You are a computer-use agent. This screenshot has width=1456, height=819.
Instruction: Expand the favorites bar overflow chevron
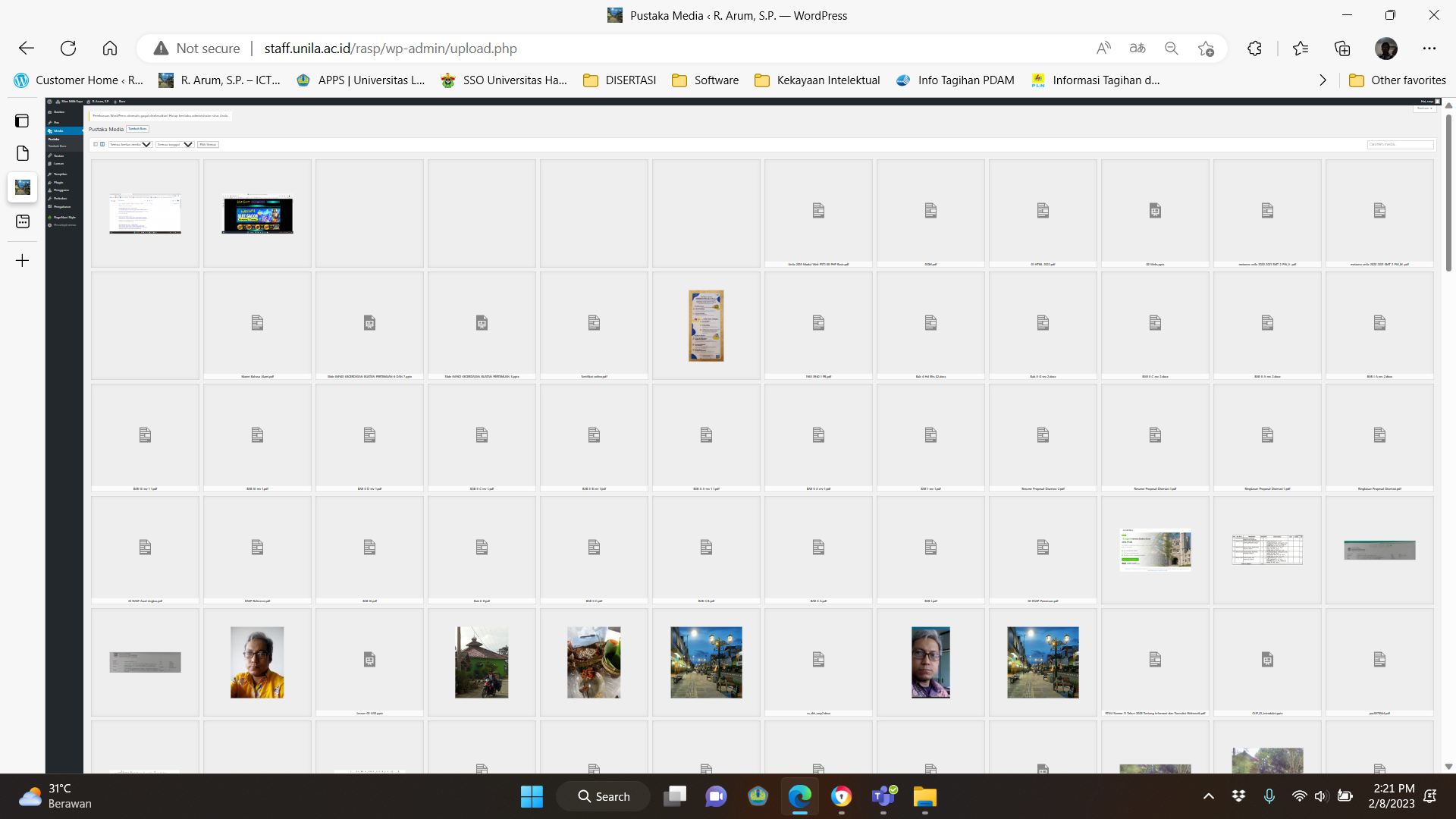(1323, 80)
